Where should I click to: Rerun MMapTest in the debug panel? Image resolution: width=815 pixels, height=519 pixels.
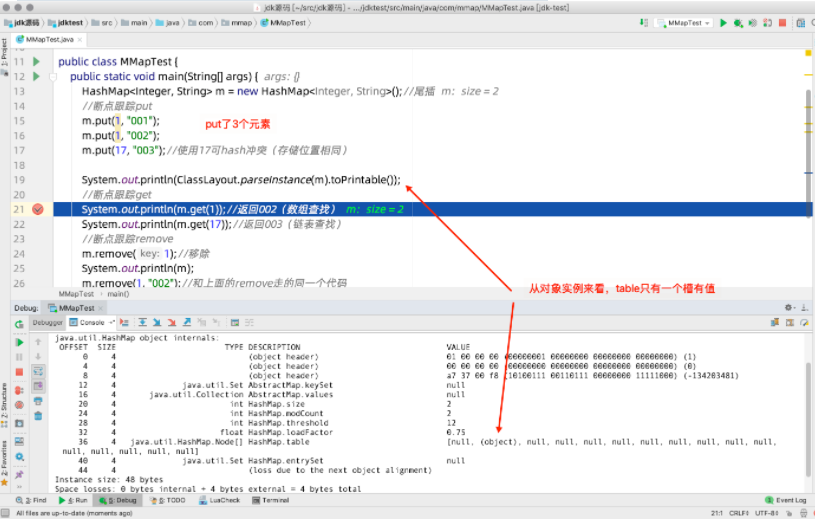click(x=19, y=324)
